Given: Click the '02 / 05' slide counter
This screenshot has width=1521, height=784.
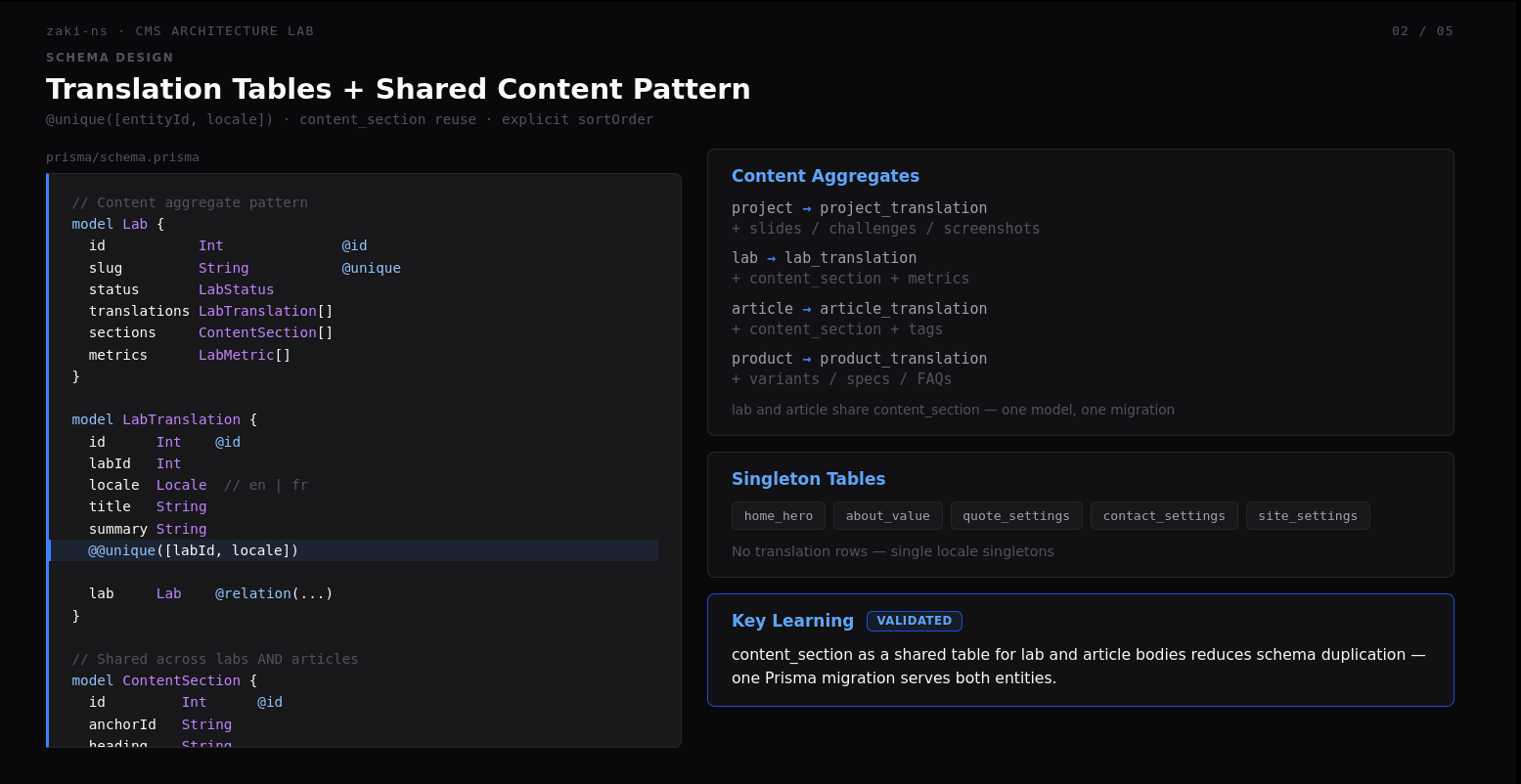Looking at the screenshot, I should tap(1422, 31).
